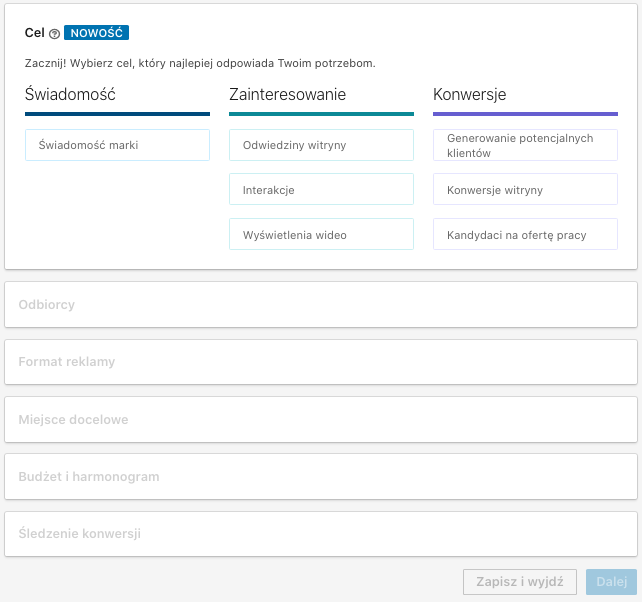Image resolution: width=642 pixels, height=602 pixels.
Task: Click the purple bar under Konwersje
Action: pos(525,114)
